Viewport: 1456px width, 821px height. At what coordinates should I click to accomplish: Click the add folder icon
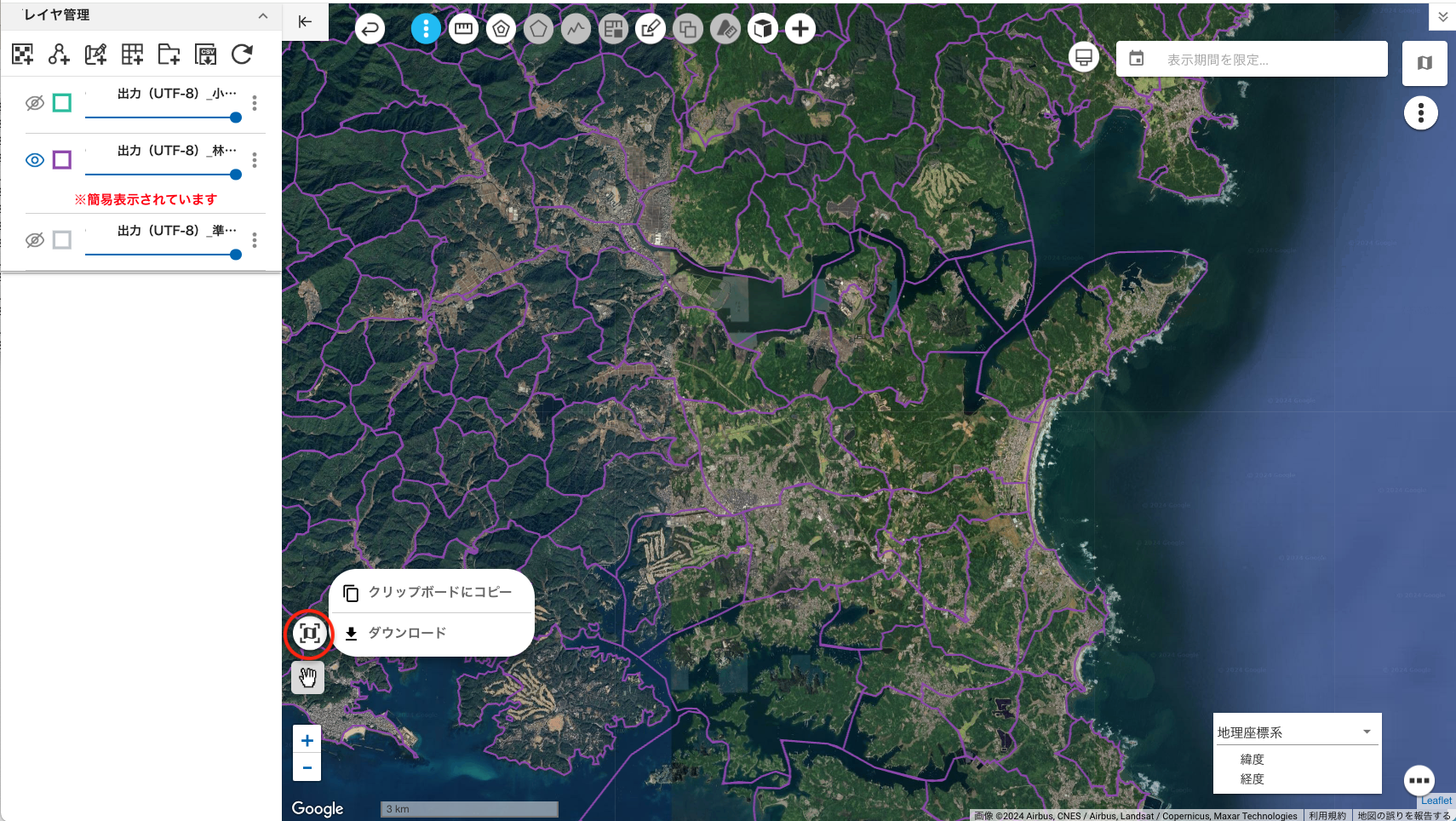coord(169,55)
